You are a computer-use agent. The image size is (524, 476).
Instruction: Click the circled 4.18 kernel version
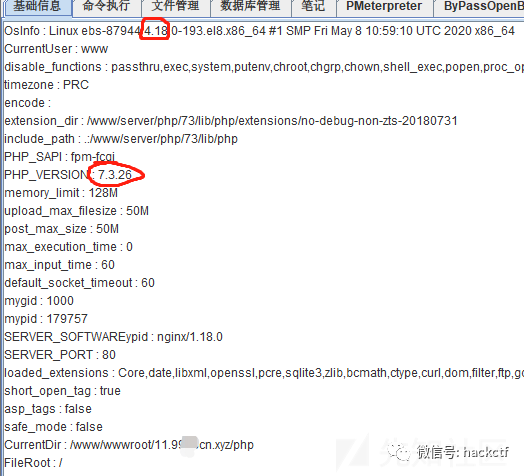click(155, 31)
